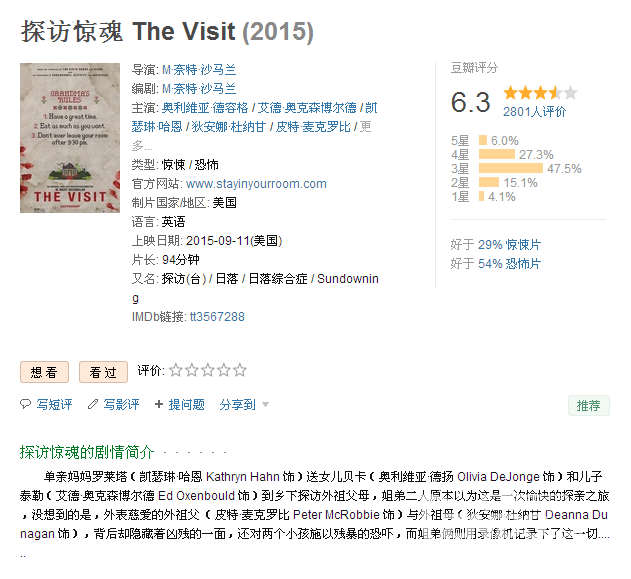631x579 pixels.
Task: Click the pencil icon for 写影评
Action: (93, 405)
